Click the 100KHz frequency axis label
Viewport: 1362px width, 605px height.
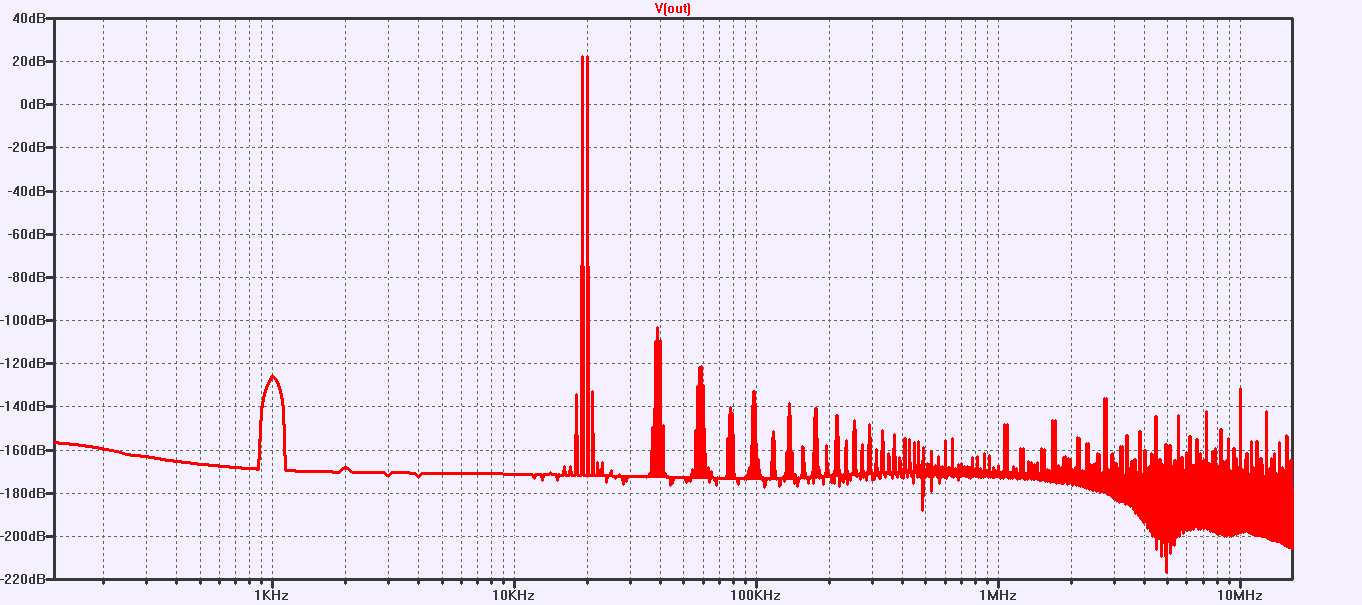click(x=756, y=595)
